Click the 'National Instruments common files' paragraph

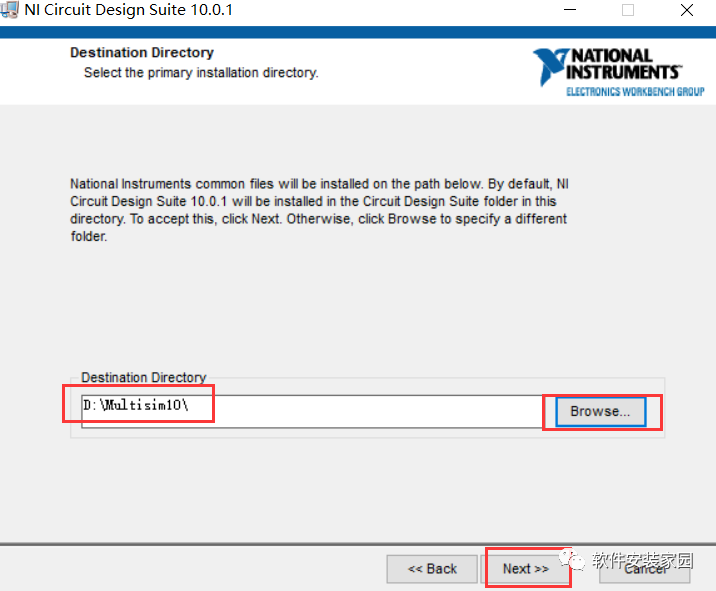click(x=319, y=210)
